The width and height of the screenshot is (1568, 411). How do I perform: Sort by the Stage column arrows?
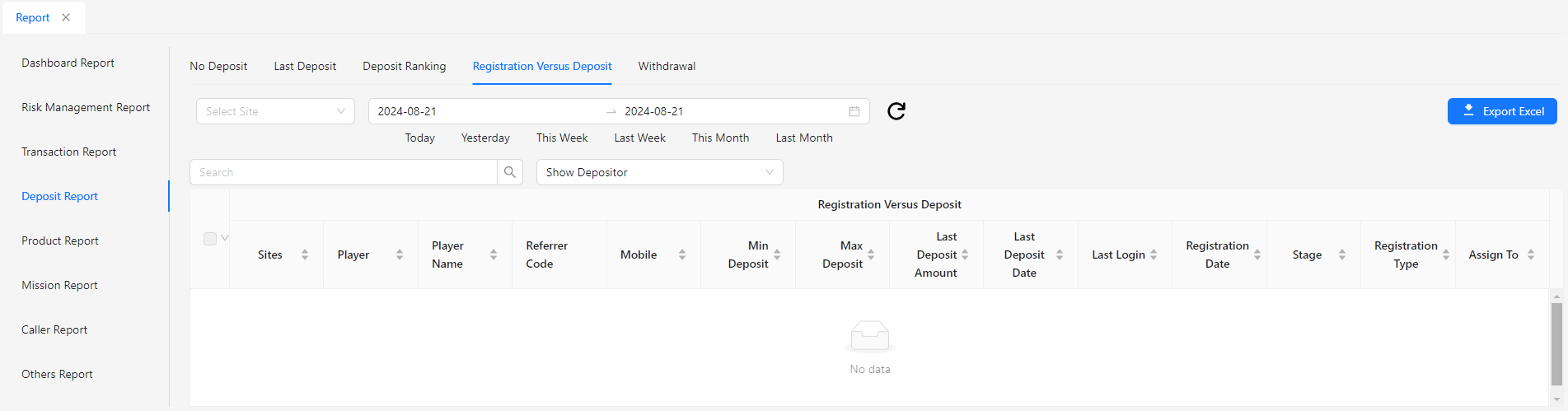(x=1342, y=255)
